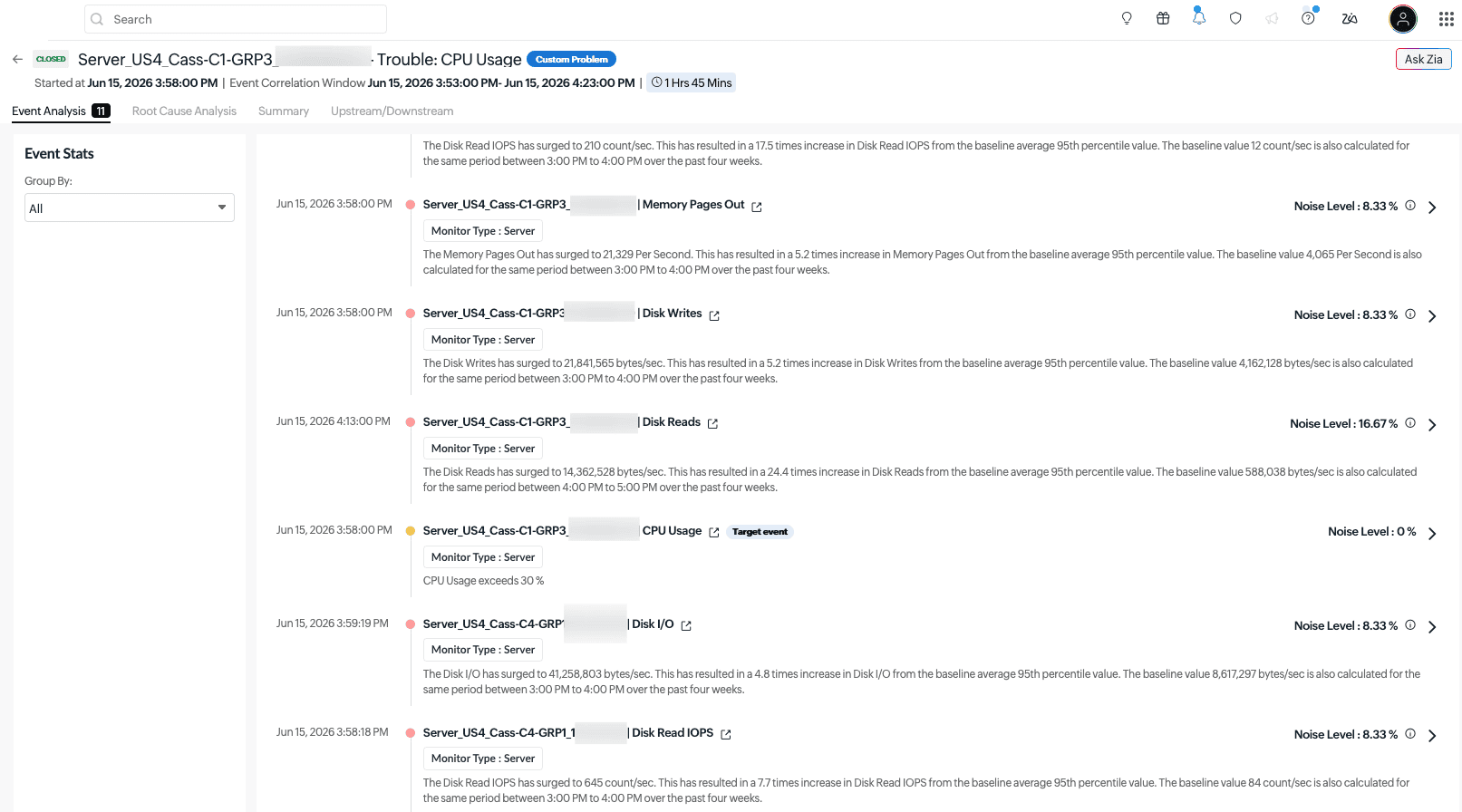Switch to Summary tab
Image resolution: width=1462 pixels, height=812 pixels.
[x=284, y=111]
